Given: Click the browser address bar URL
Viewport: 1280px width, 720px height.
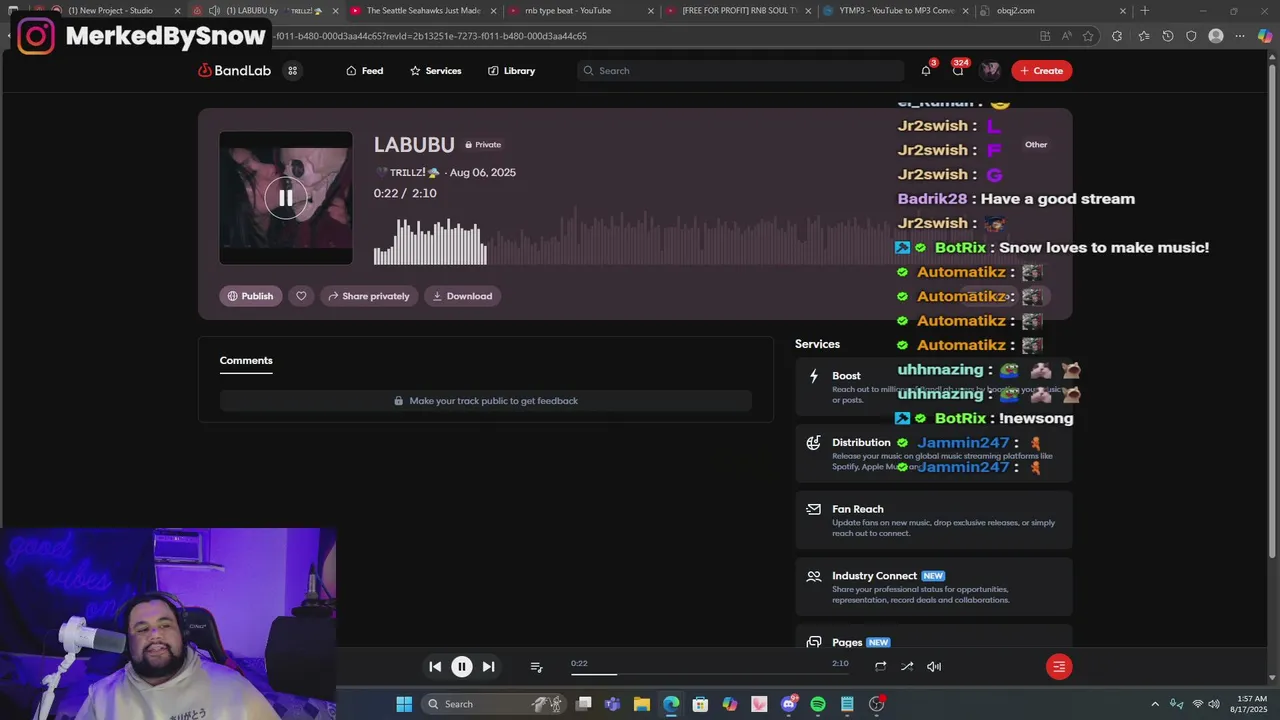Looking at the screenshot, I should (x=430, y=36).
